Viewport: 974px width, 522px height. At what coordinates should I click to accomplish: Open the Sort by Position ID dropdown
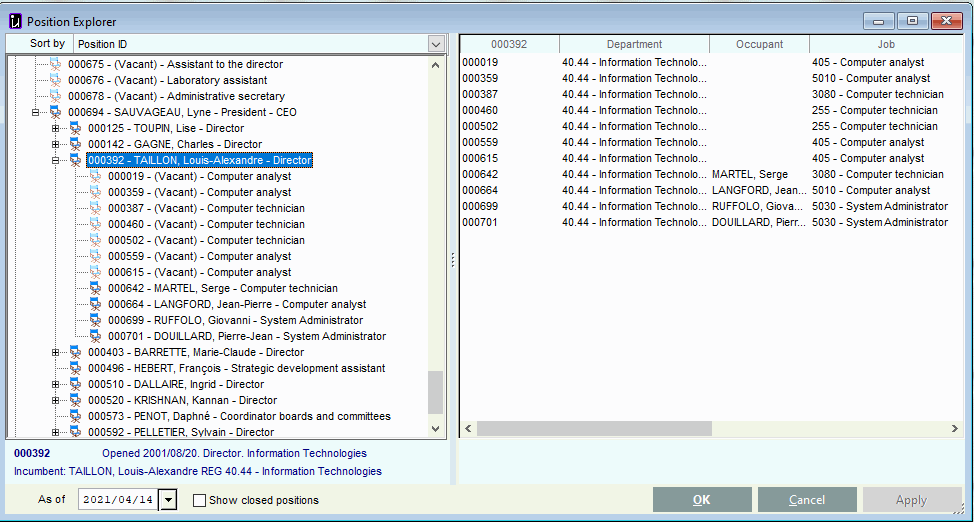click(x=435, y=44)
